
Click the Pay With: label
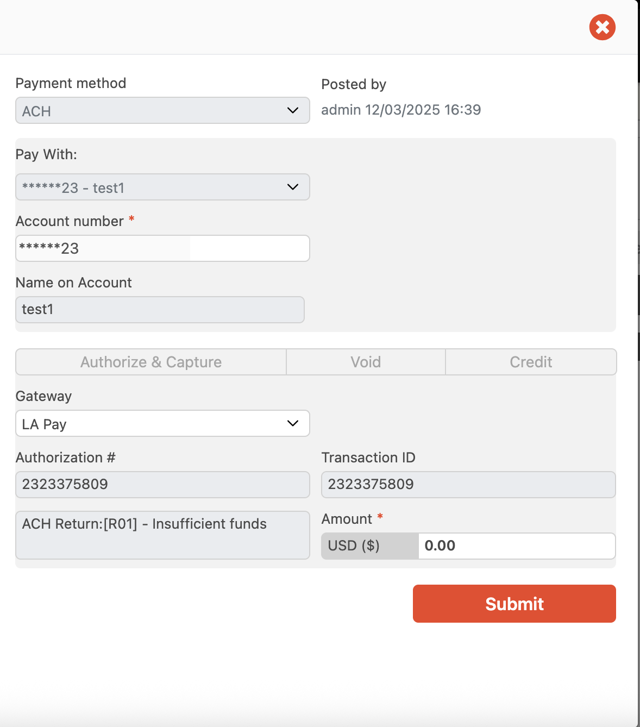[46, 155]
